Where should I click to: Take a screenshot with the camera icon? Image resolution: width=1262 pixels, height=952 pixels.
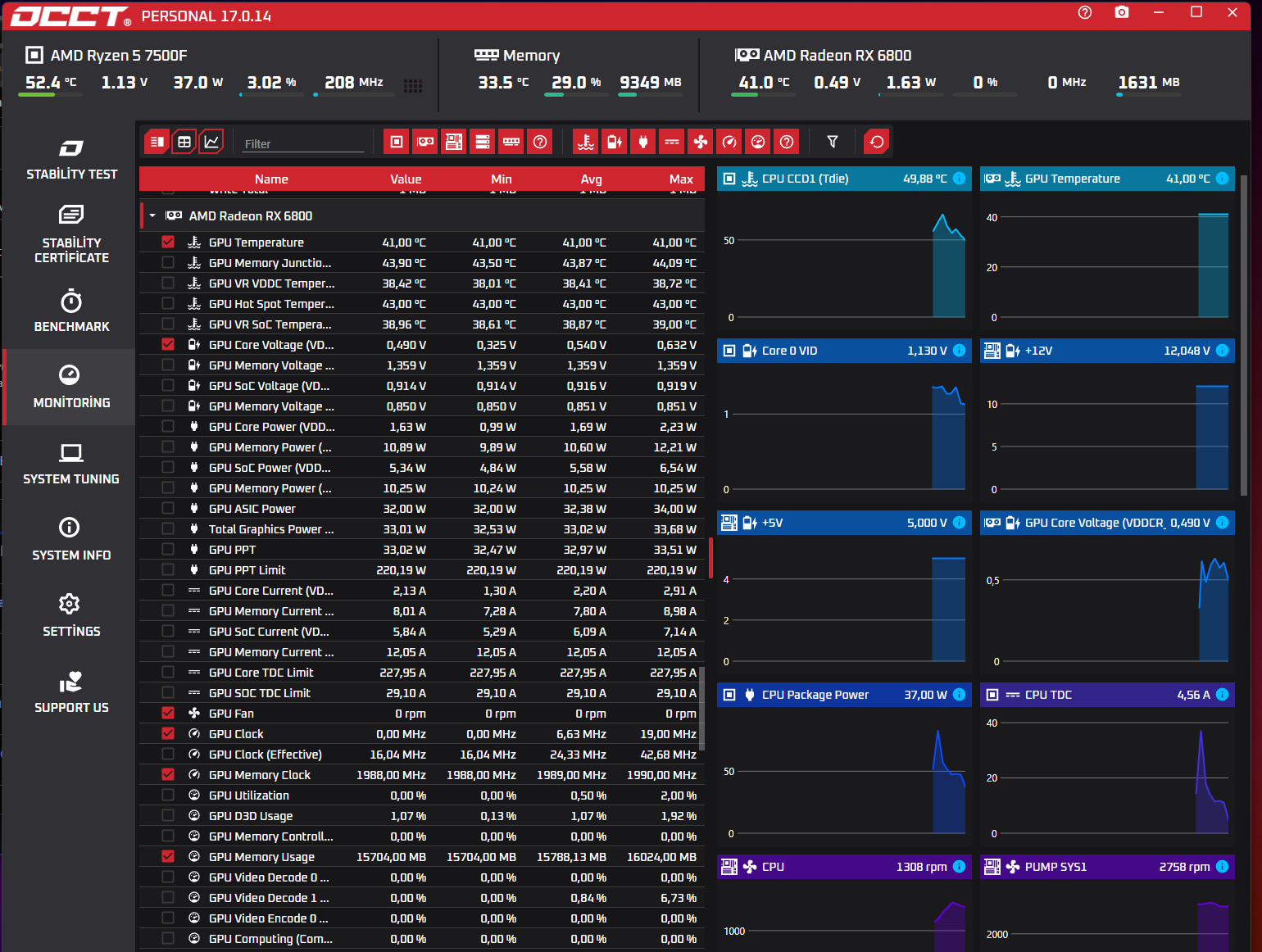click(1122, 12)
